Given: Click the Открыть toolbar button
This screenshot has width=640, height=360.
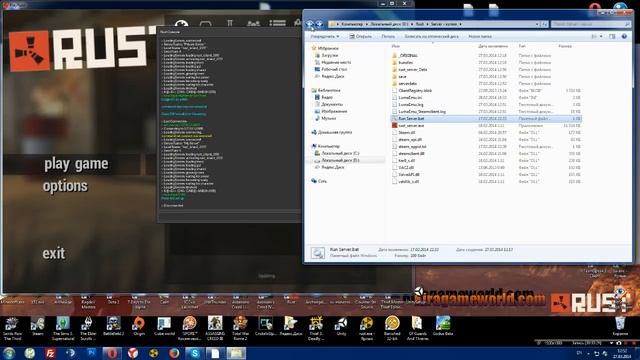Looking at the screenshot, I should click(x=361, y=36).
